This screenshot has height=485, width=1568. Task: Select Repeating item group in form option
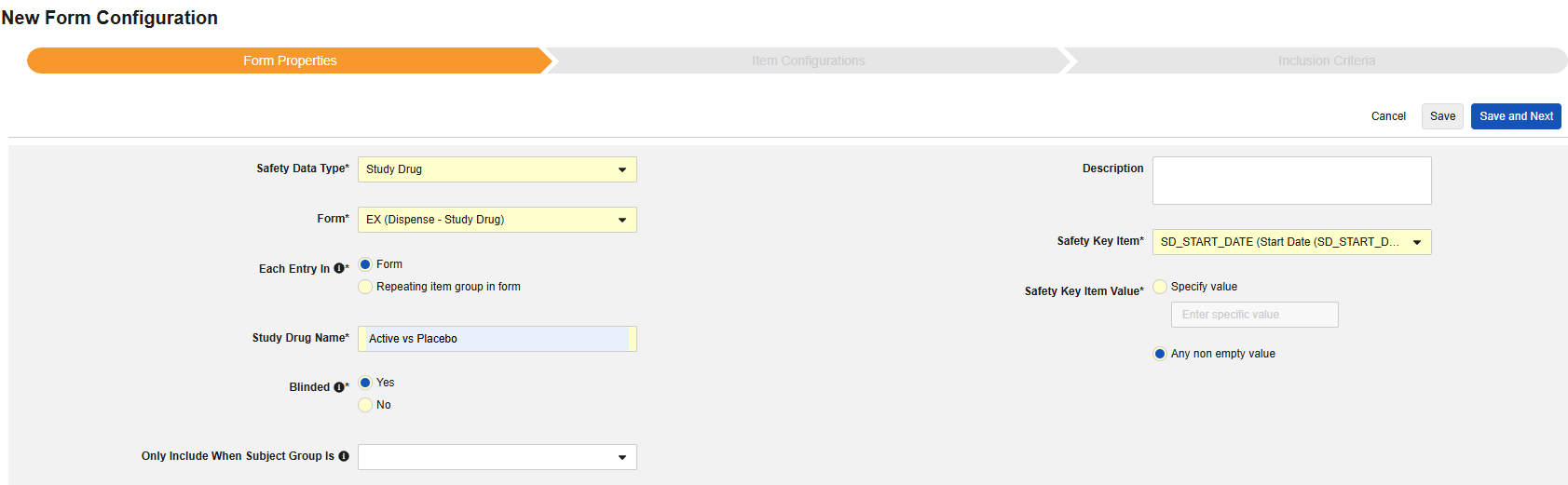point(365,287)
